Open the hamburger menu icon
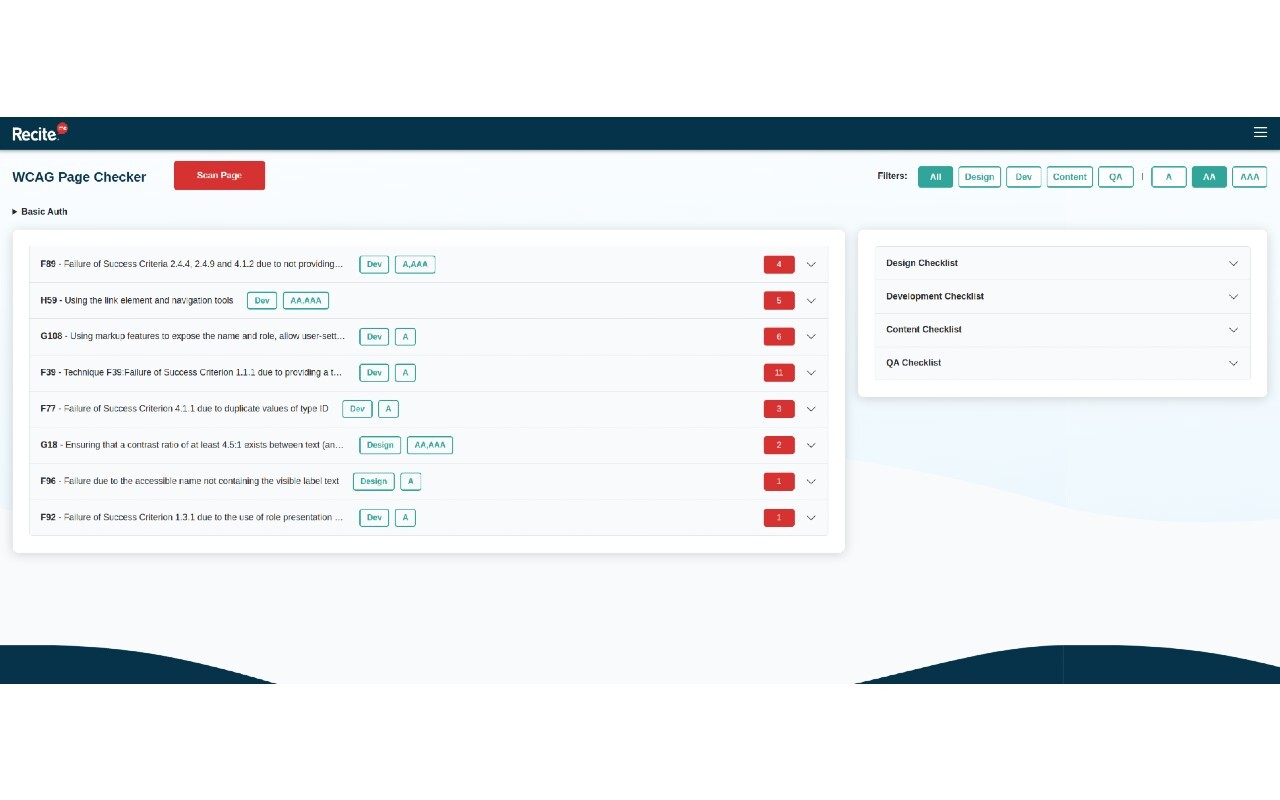 [1260, 132]
